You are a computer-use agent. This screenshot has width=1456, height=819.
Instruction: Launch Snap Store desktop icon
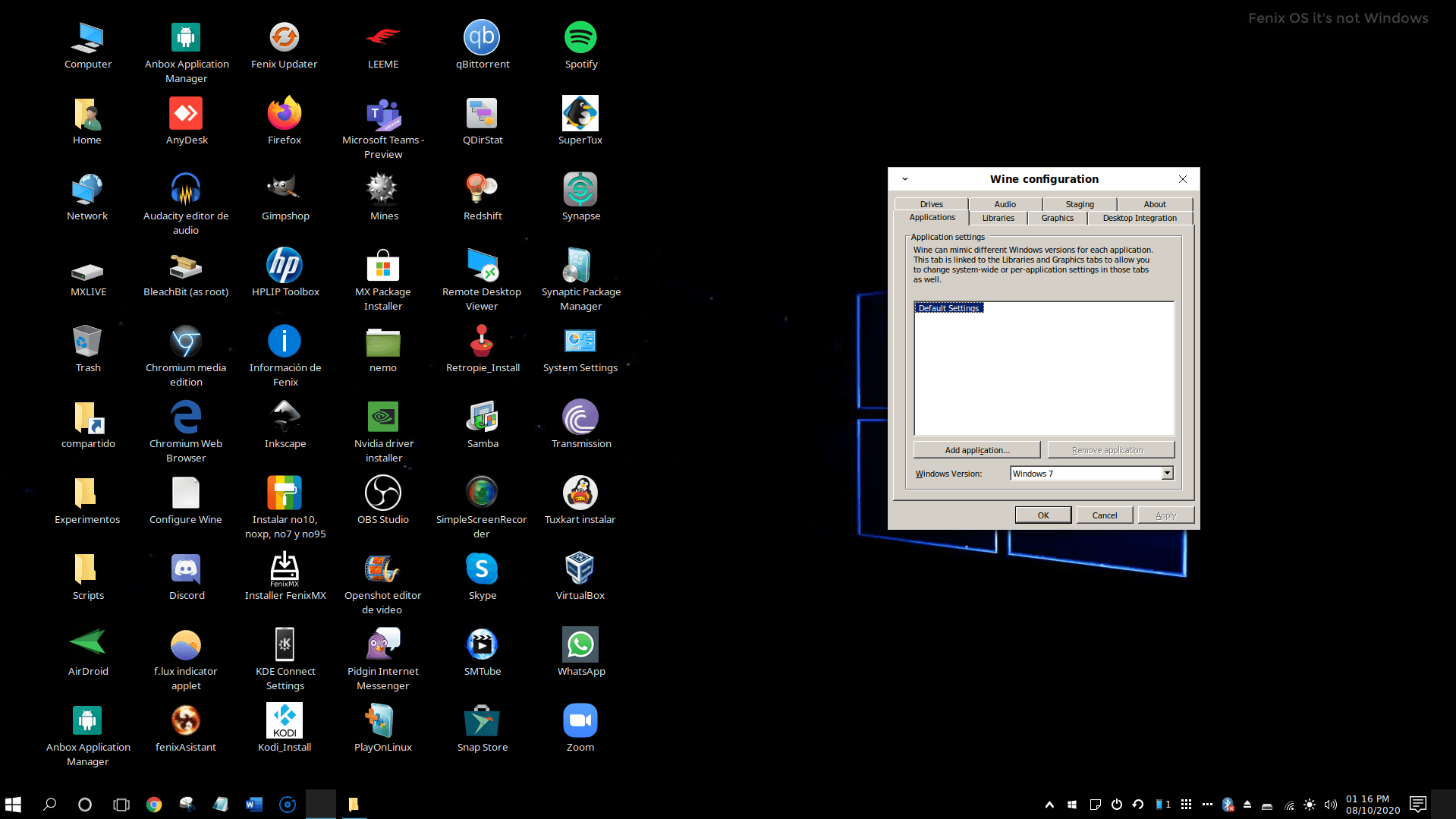coord(482,720)
